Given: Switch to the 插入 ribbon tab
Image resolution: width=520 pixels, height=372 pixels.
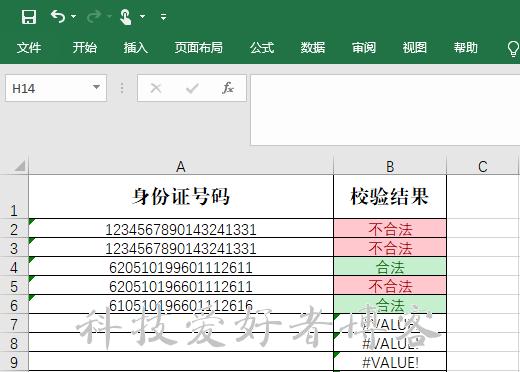Looking at the screenshot, I should (135, 48).
